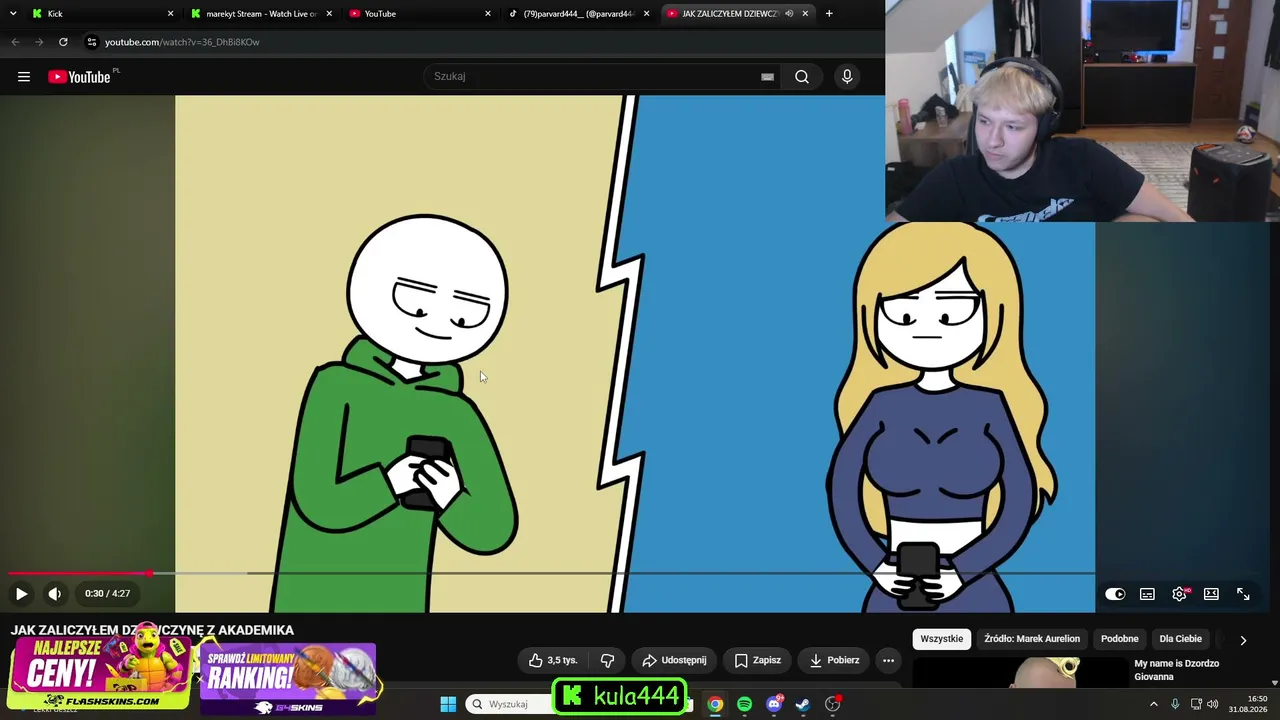Go to the YouTube home logo
The image size is (1280, 720).
click(79, 77)
